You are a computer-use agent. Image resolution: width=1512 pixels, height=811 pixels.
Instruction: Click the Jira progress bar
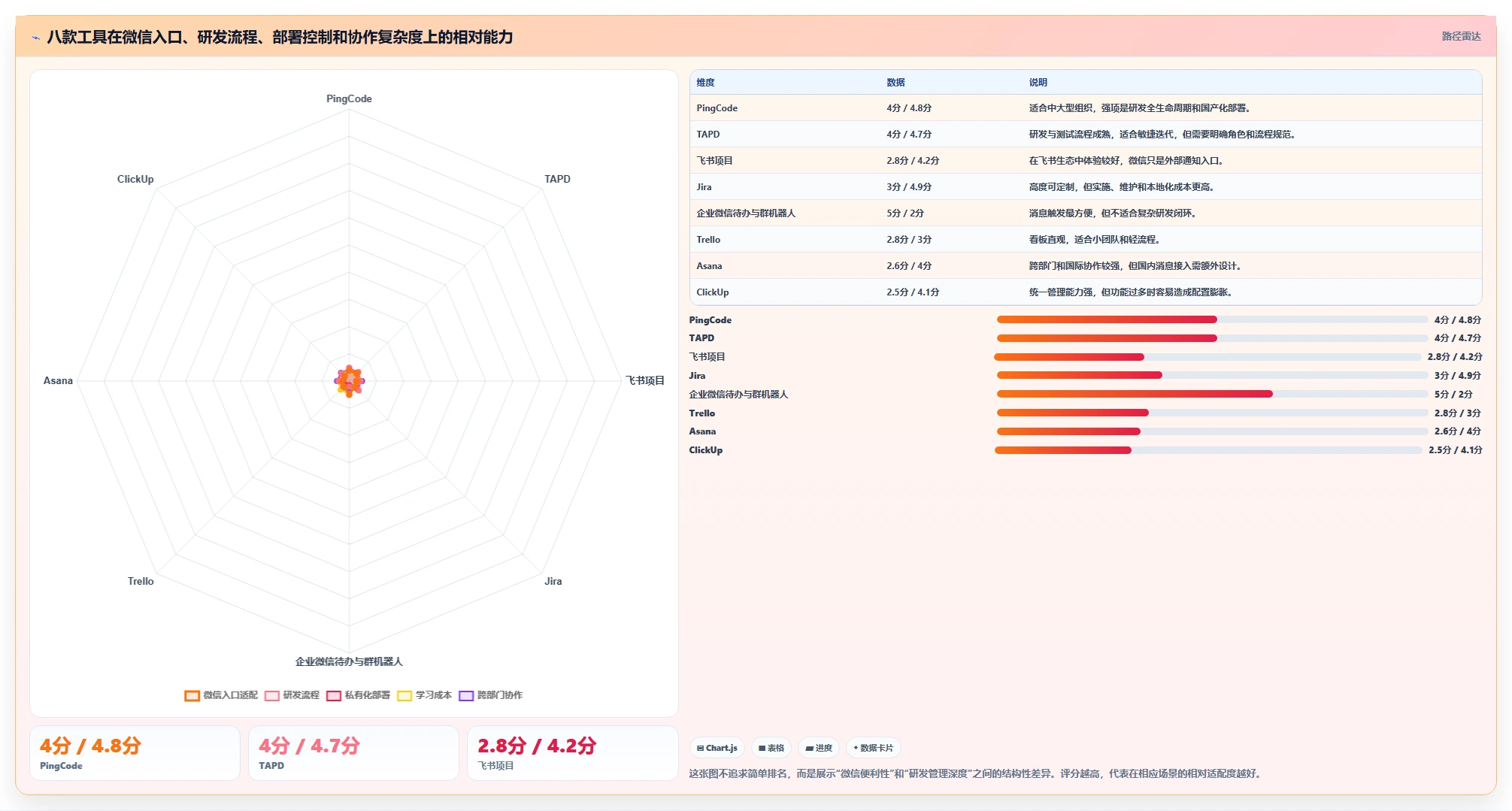1212,375
